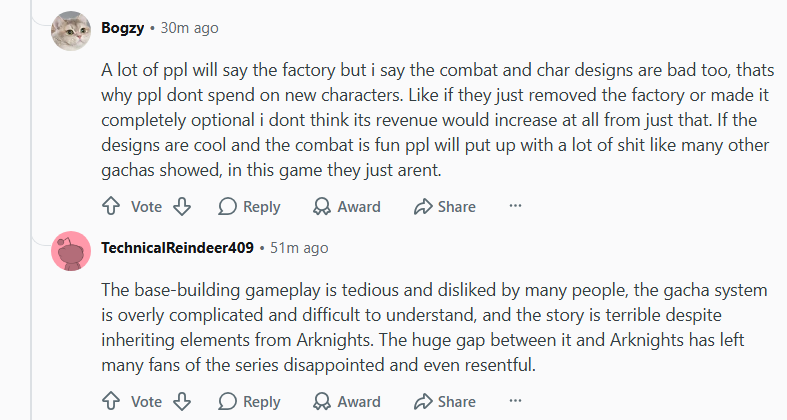Open permalink from 51m ago timestamp

(299, 247)
